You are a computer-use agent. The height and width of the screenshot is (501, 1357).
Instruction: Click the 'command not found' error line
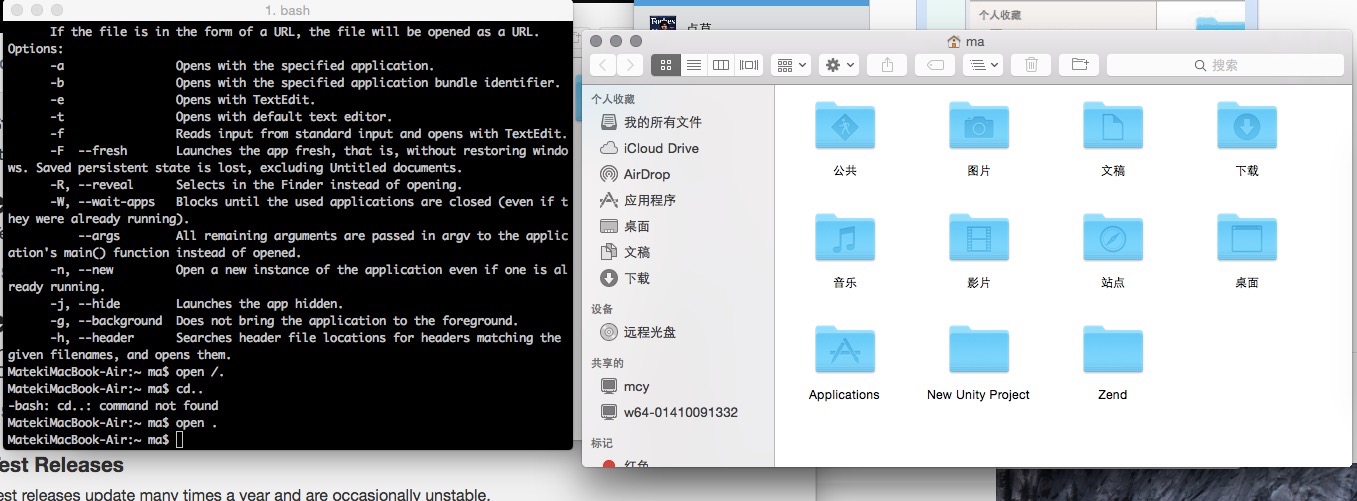[112, 406]
